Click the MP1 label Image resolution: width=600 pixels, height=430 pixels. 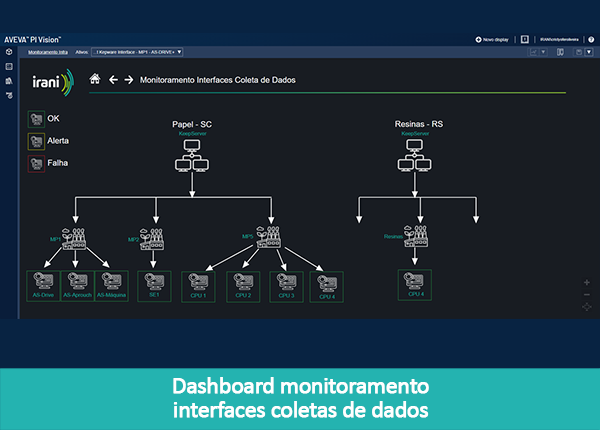(x=55, y=239)
